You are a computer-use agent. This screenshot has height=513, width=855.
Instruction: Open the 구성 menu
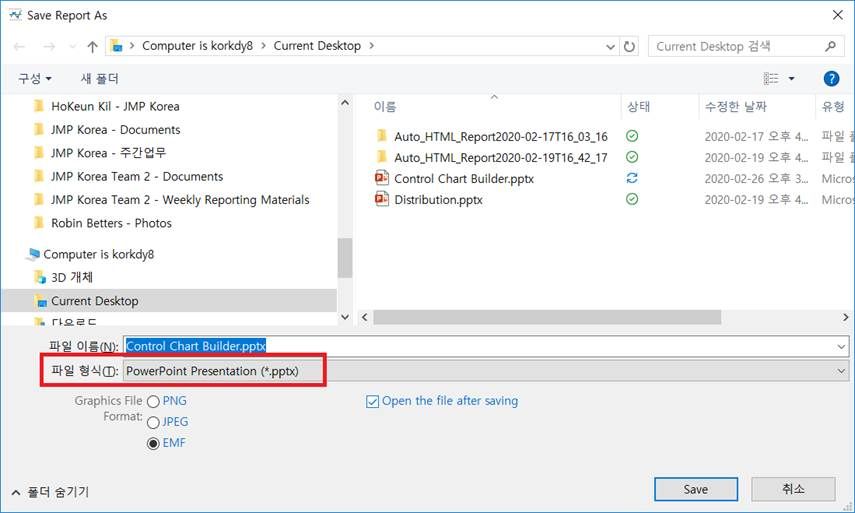[34, 78]
